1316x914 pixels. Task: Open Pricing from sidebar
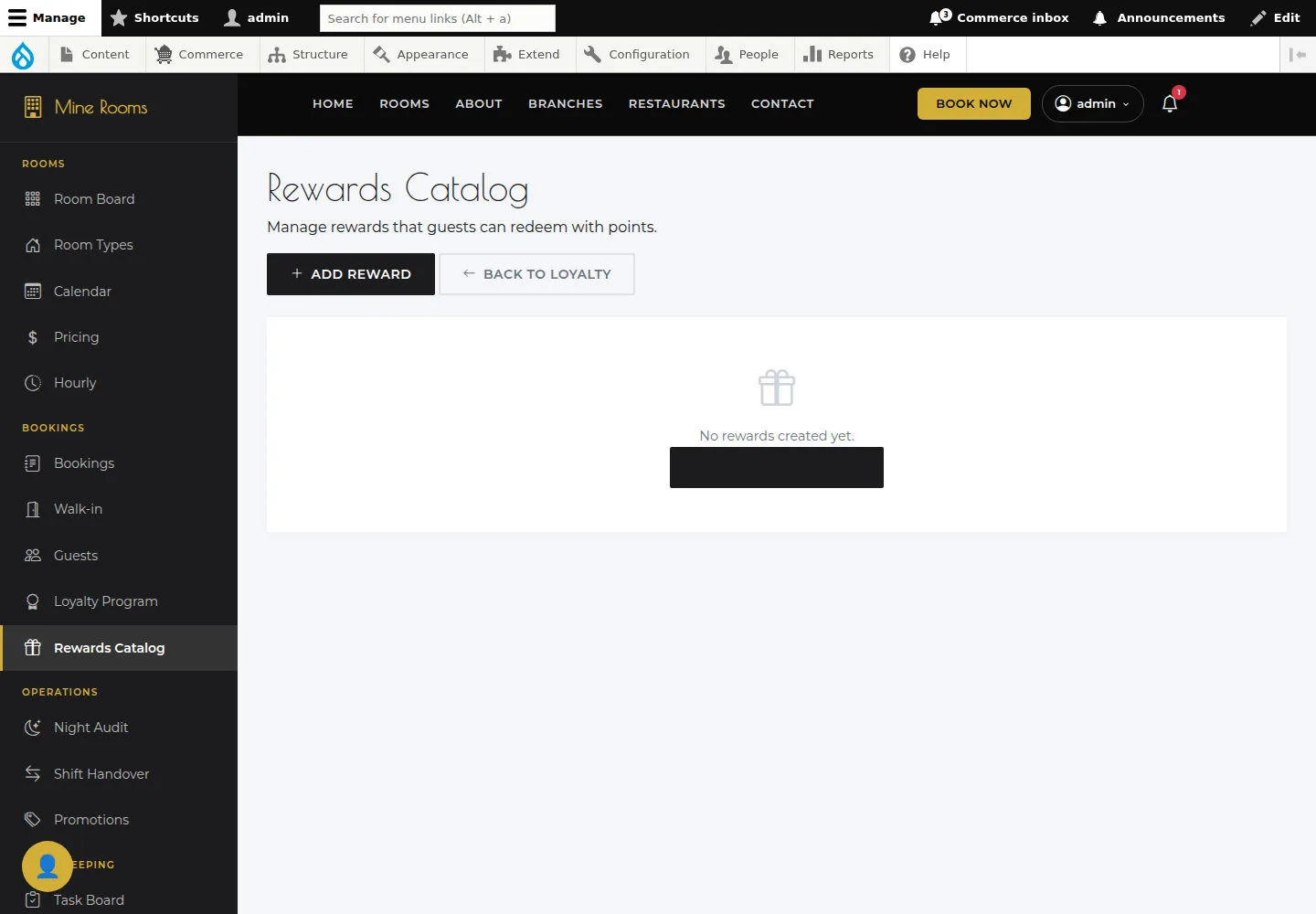coord(119,337)
